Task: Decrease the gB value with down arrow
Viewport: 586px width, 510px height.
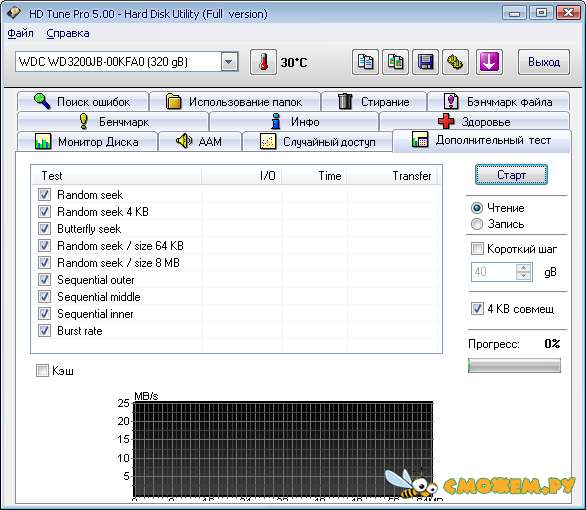Action: coord(524,276)
